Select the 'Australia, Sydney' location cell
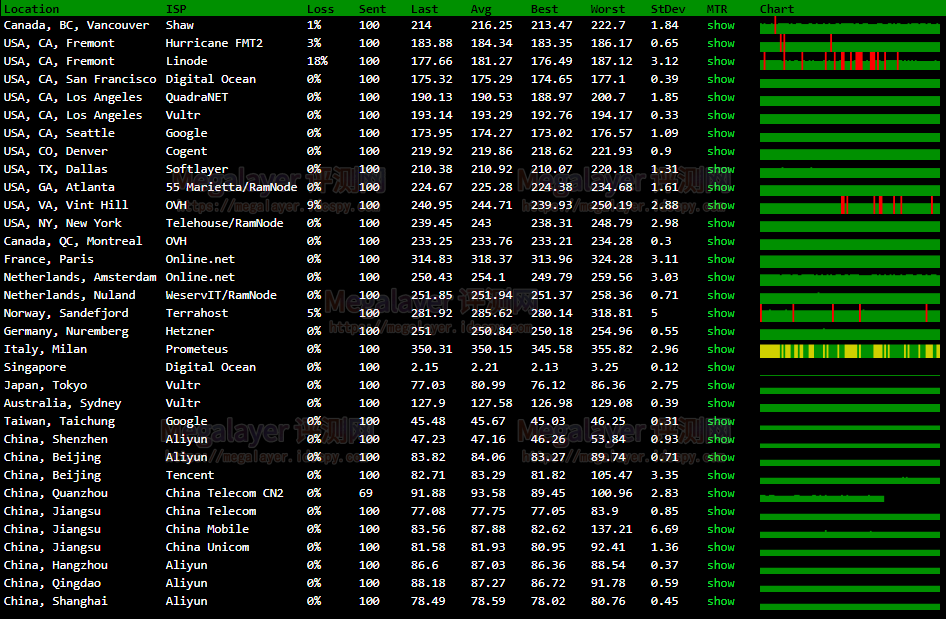 pyautogui.click(x=63, y=403)
